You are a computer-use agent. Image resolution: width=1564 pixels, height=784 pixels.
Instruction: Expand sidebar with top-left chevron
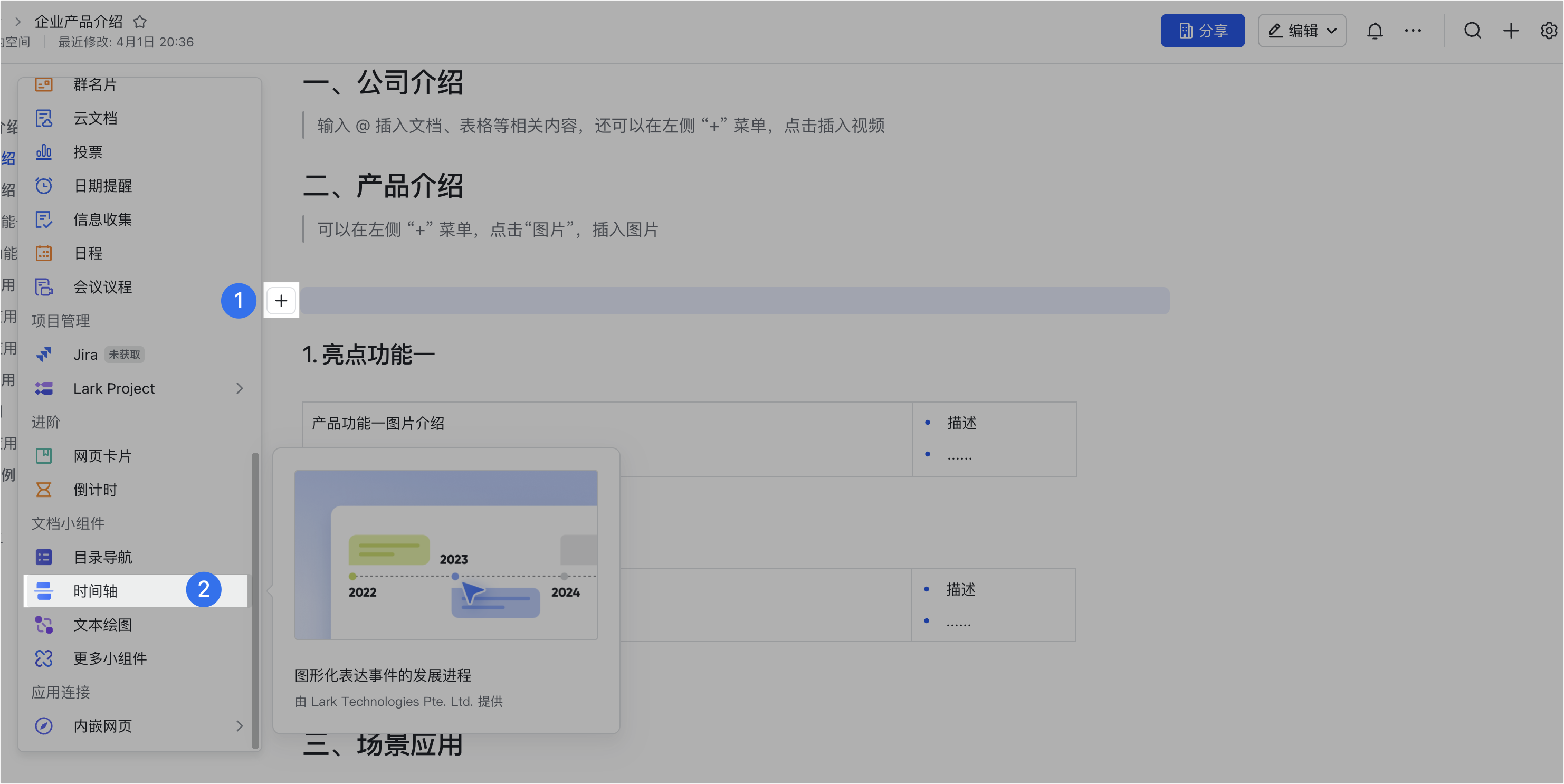tap(17, 22)
